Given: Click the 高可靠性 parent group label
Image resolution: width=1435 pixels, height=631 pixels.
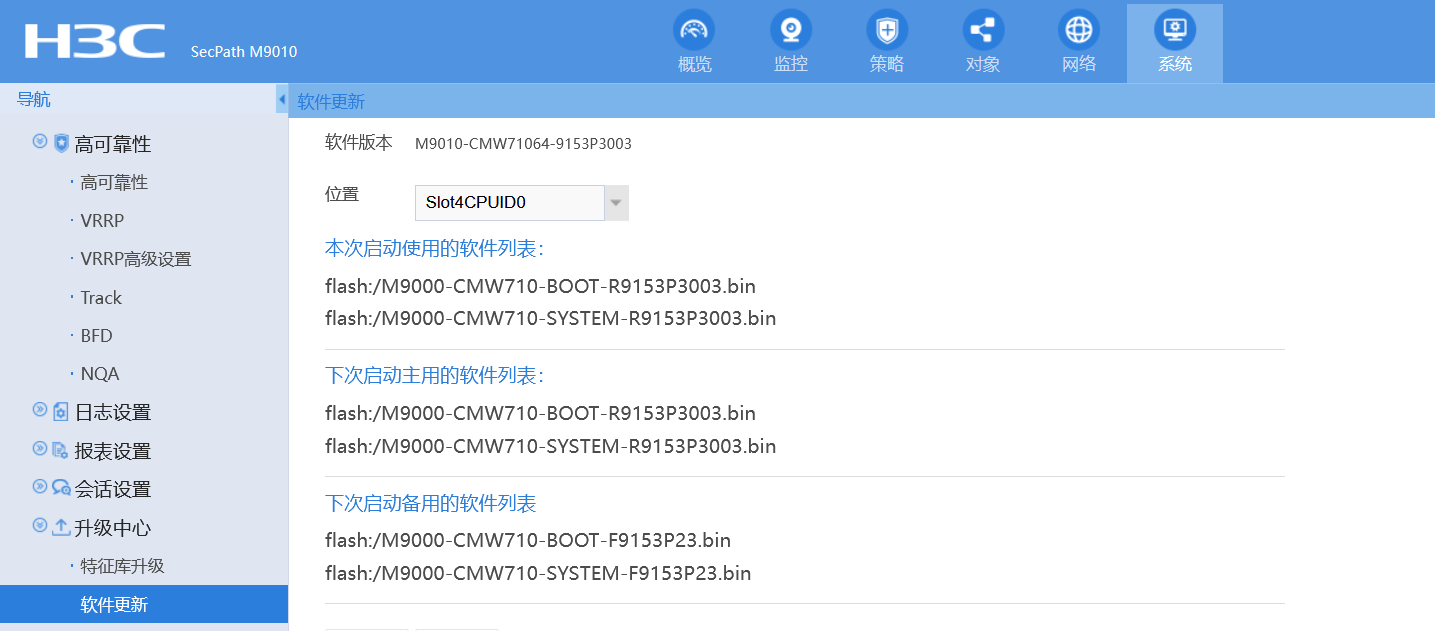Looking at the screenshot, I should tap(113, 144).
